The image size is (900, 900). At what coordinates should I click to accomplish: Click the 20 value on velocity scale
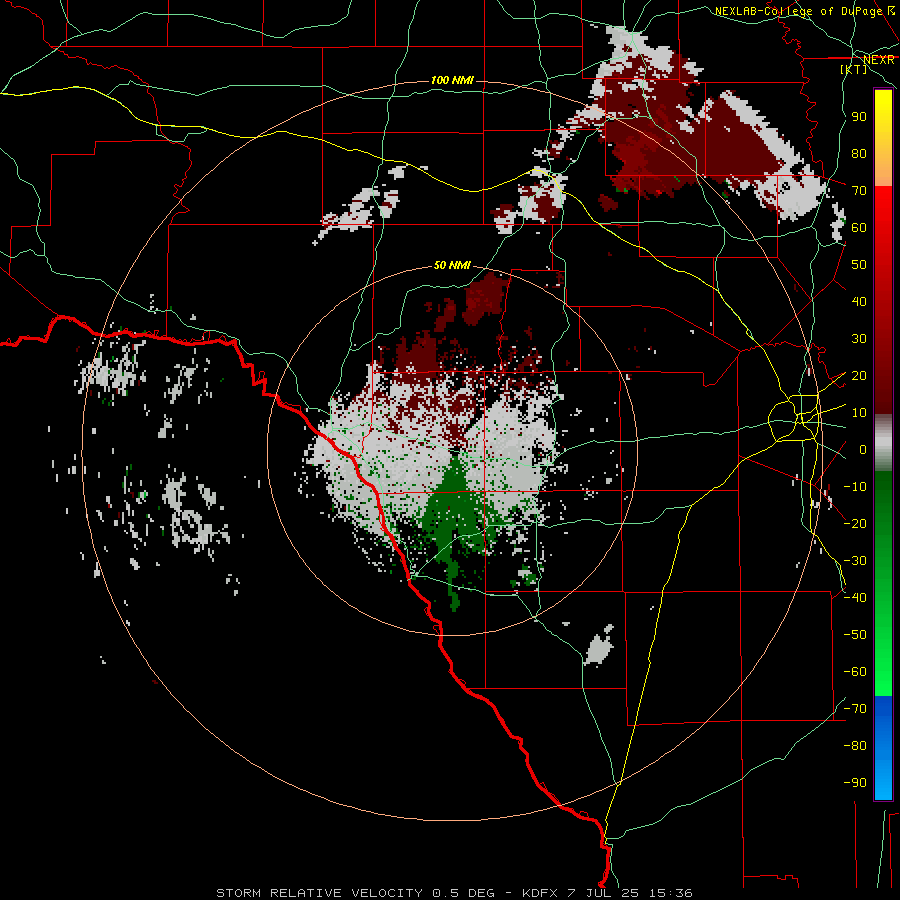(859, 376)
